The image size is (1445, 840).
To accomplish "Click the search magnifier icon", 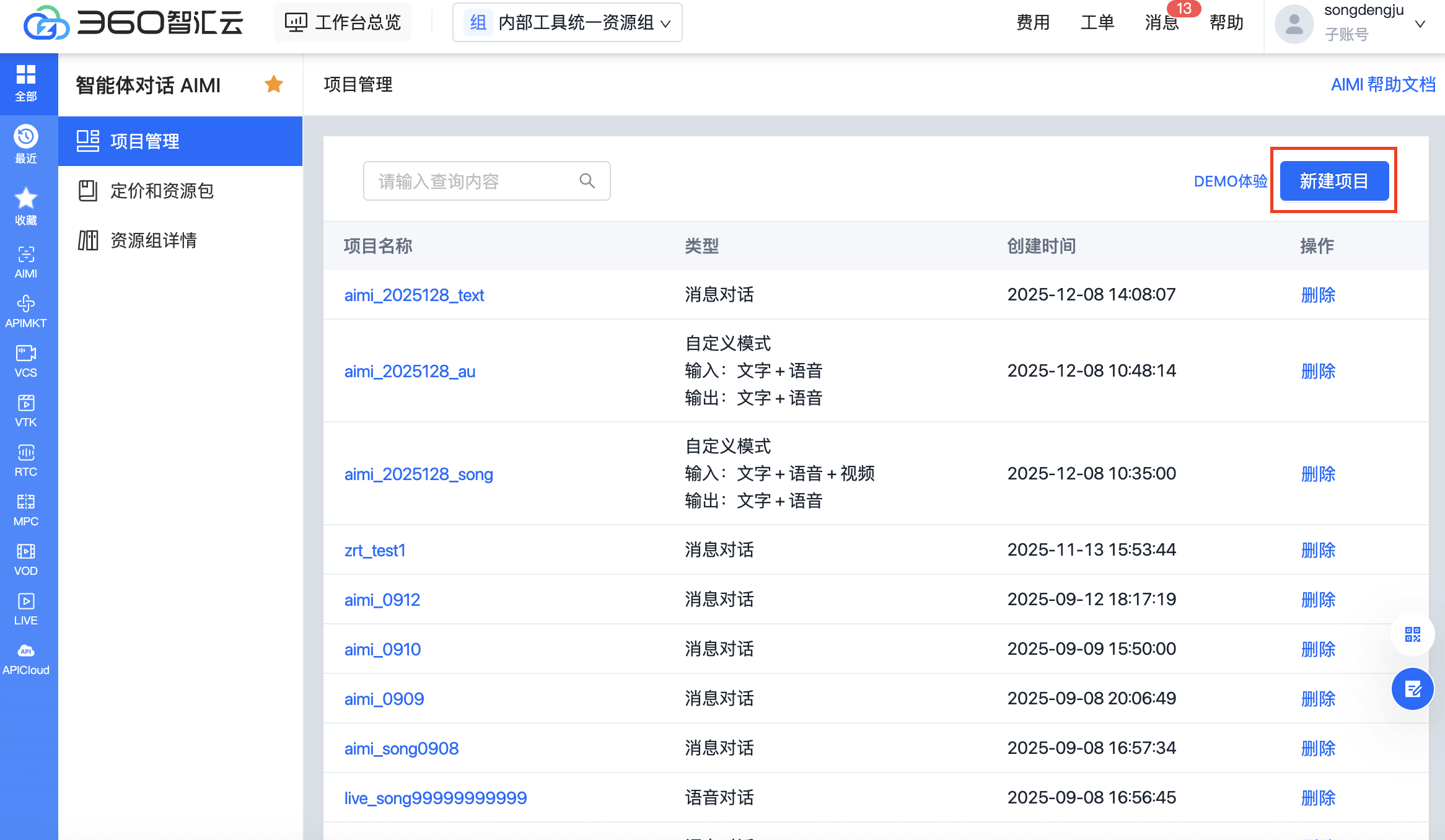I will 587,181.
